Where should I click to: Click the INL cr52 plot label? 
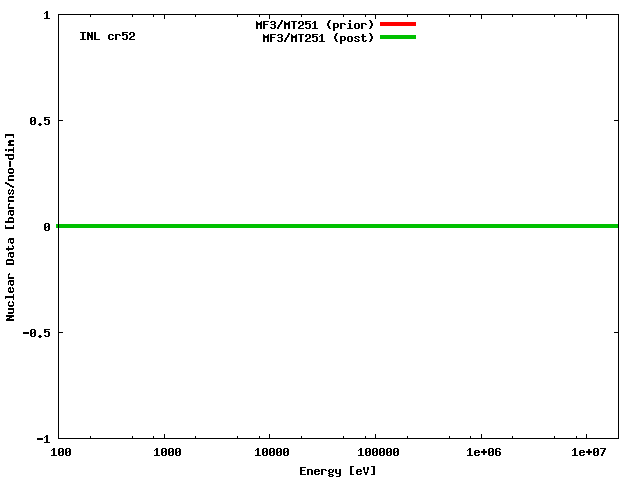click(x=107, y=36)
